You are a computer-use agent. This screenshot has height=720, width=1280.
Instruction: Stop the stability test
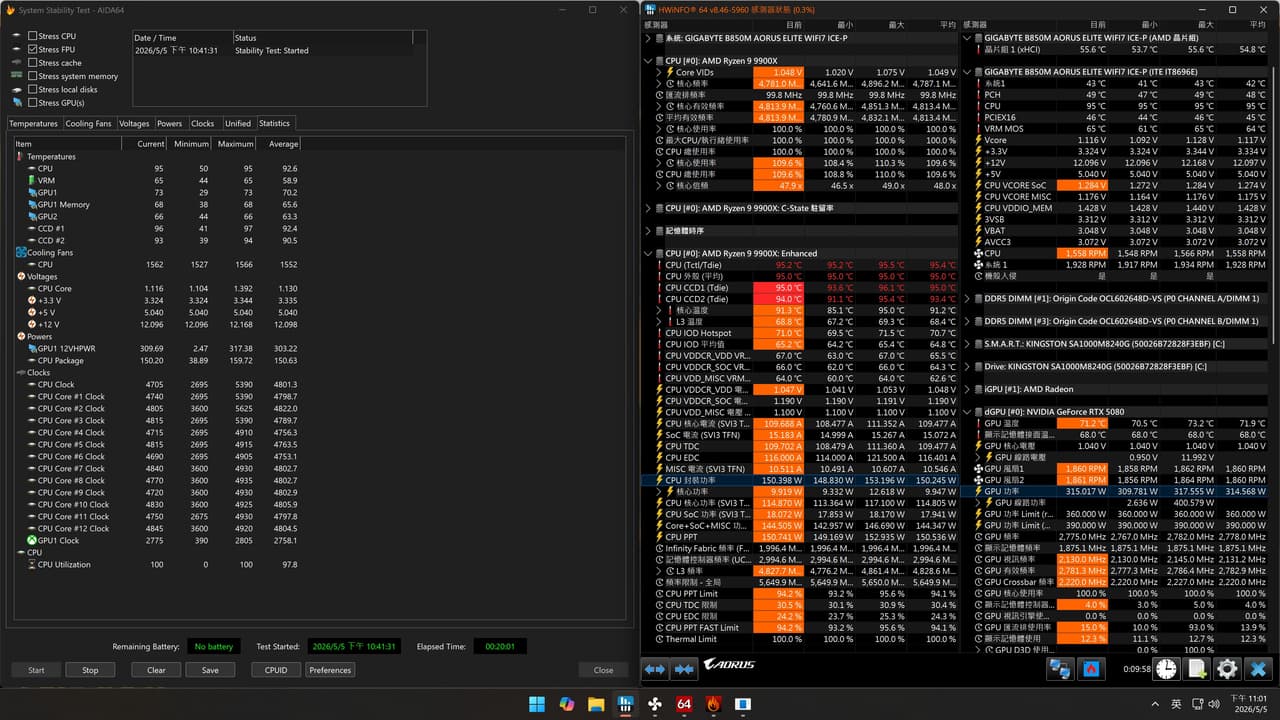pyautogui.click(x=90, y=670)
